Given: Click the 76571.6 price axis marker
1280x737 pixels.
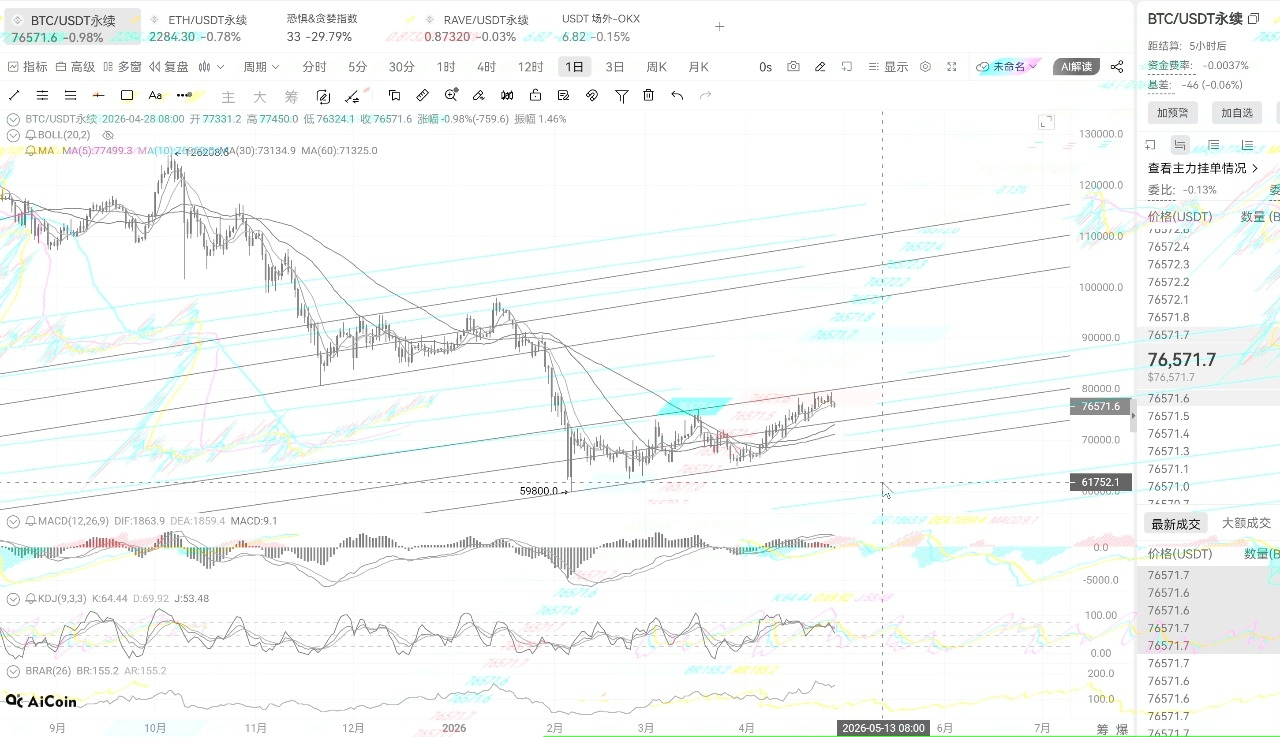Looking at the screenshot, I should [1101, 407].
